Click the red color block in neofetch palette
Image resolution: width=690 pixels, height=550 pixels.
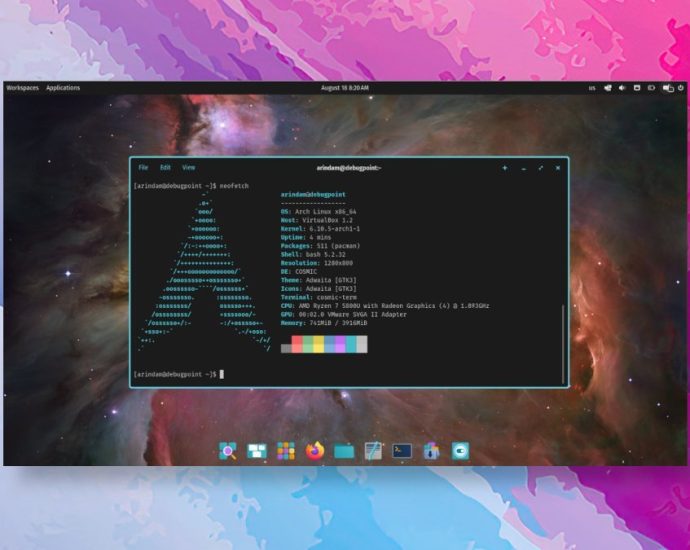tap(297, 344)
